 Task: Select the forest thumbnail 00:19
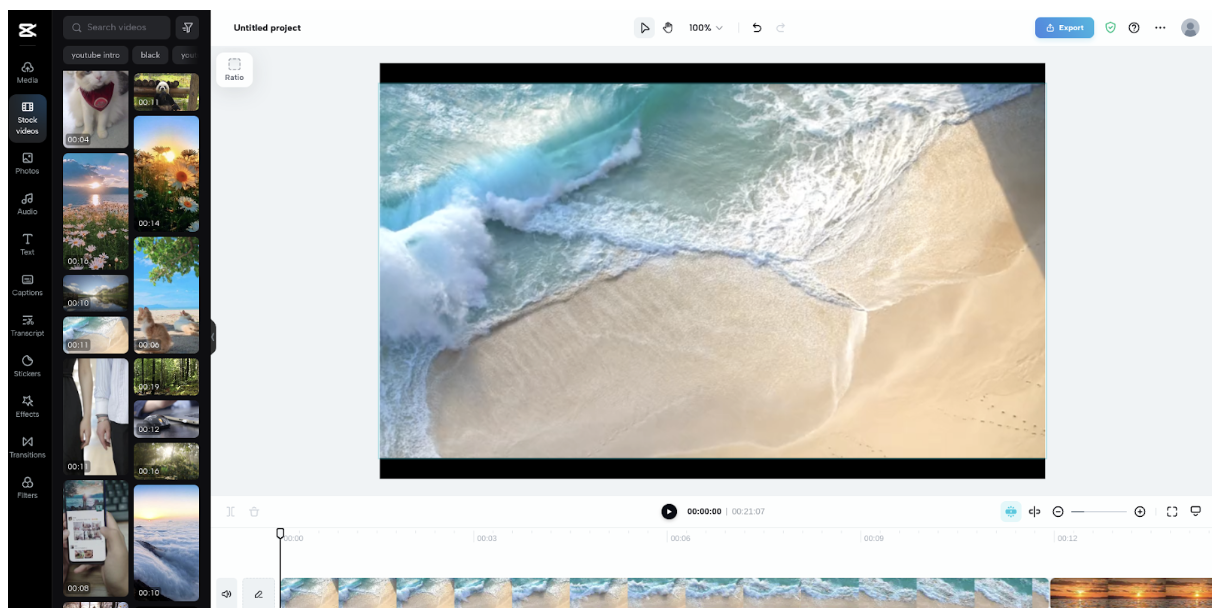(166, 377)
